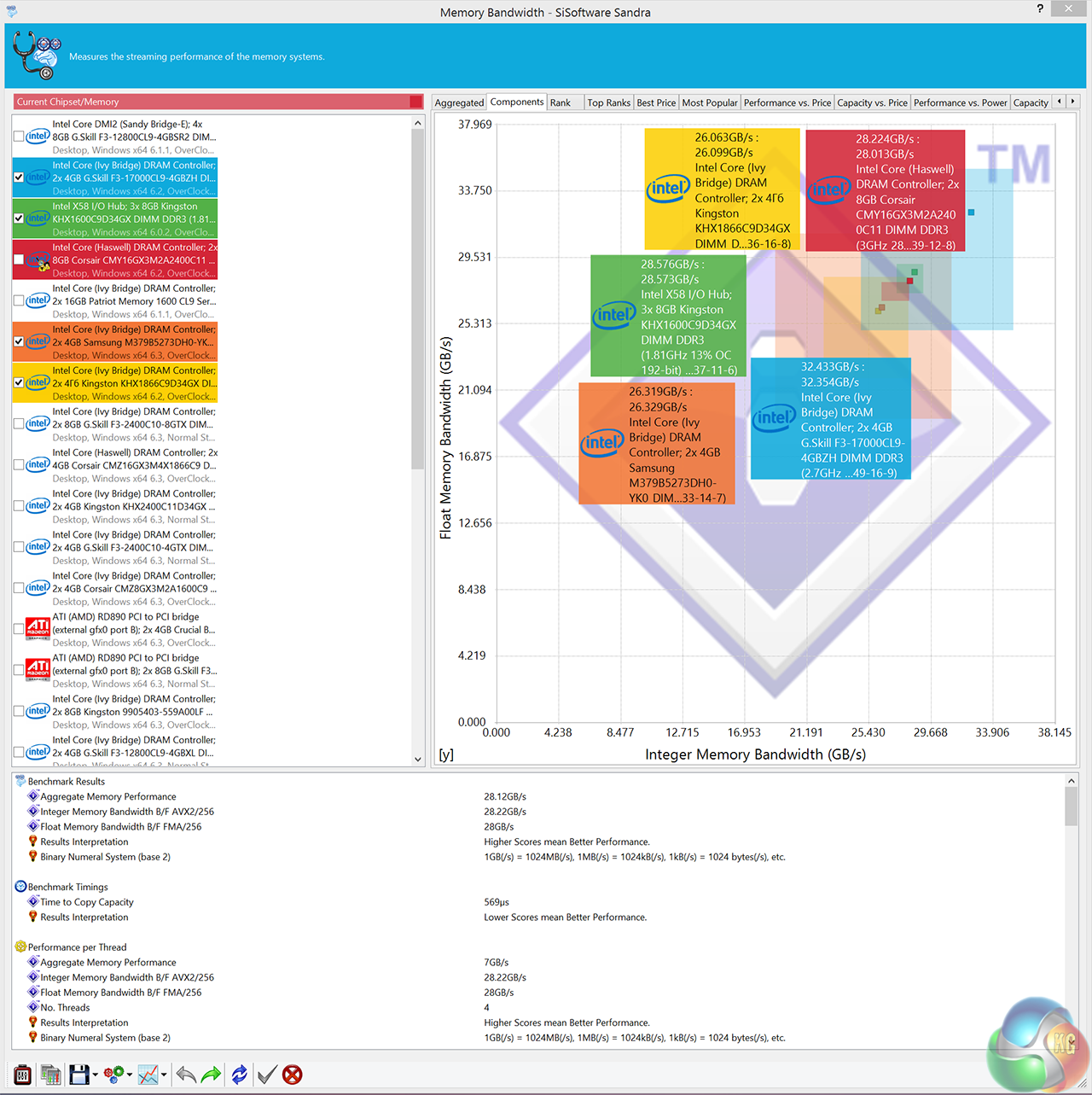Click Intel logo beside 2x 16GB Patriot Memory
This screenshot has width=1092, height=1095.
coord(38,300)
